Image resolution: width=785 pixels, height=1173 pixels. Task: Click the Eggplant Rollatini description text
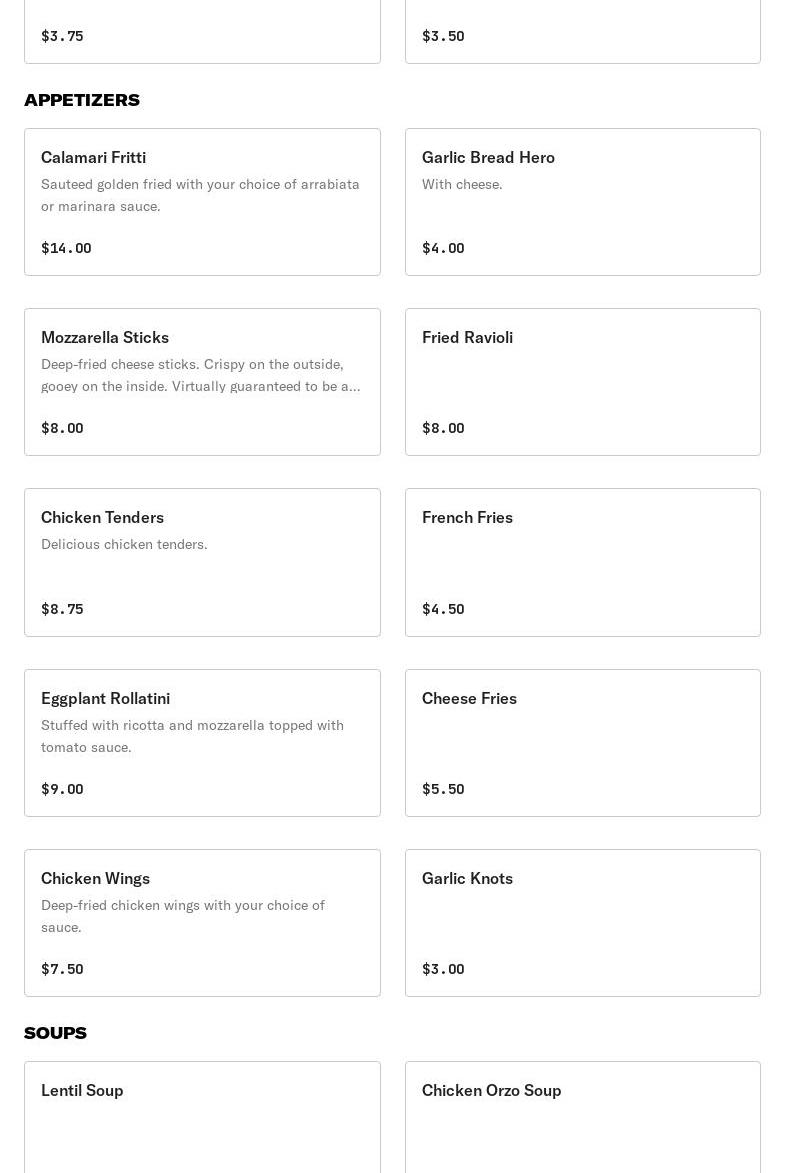[192, 736]
